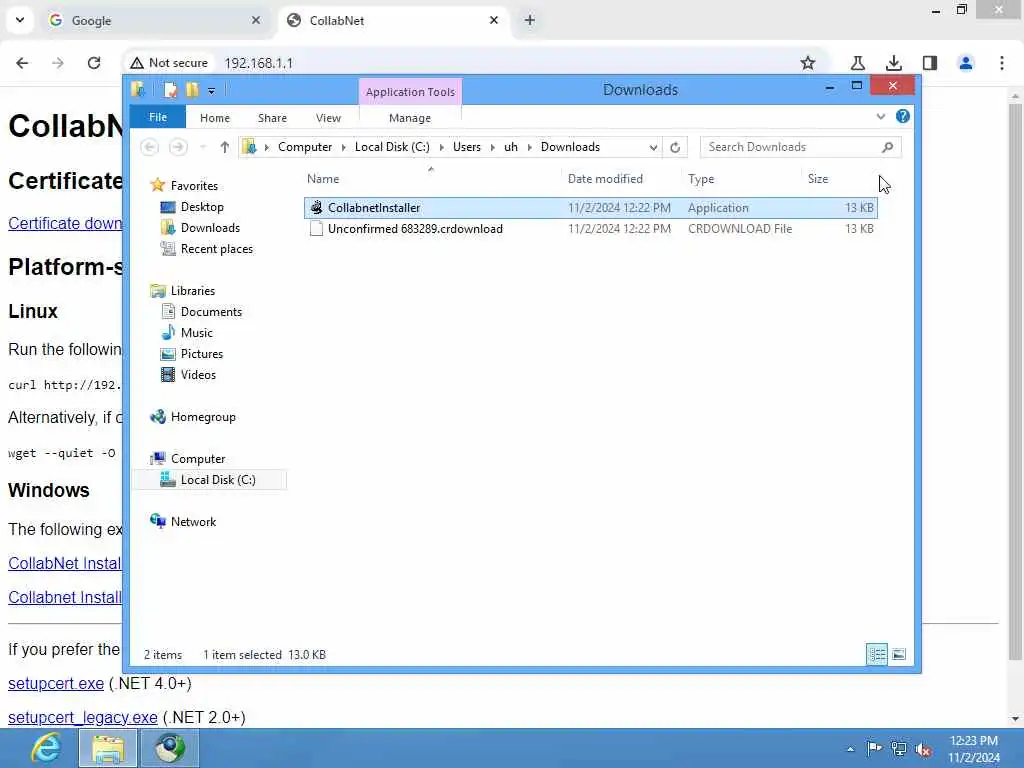Sort by Date modified column header
The image size is (1024, 768).
click(x=620, y=179)
